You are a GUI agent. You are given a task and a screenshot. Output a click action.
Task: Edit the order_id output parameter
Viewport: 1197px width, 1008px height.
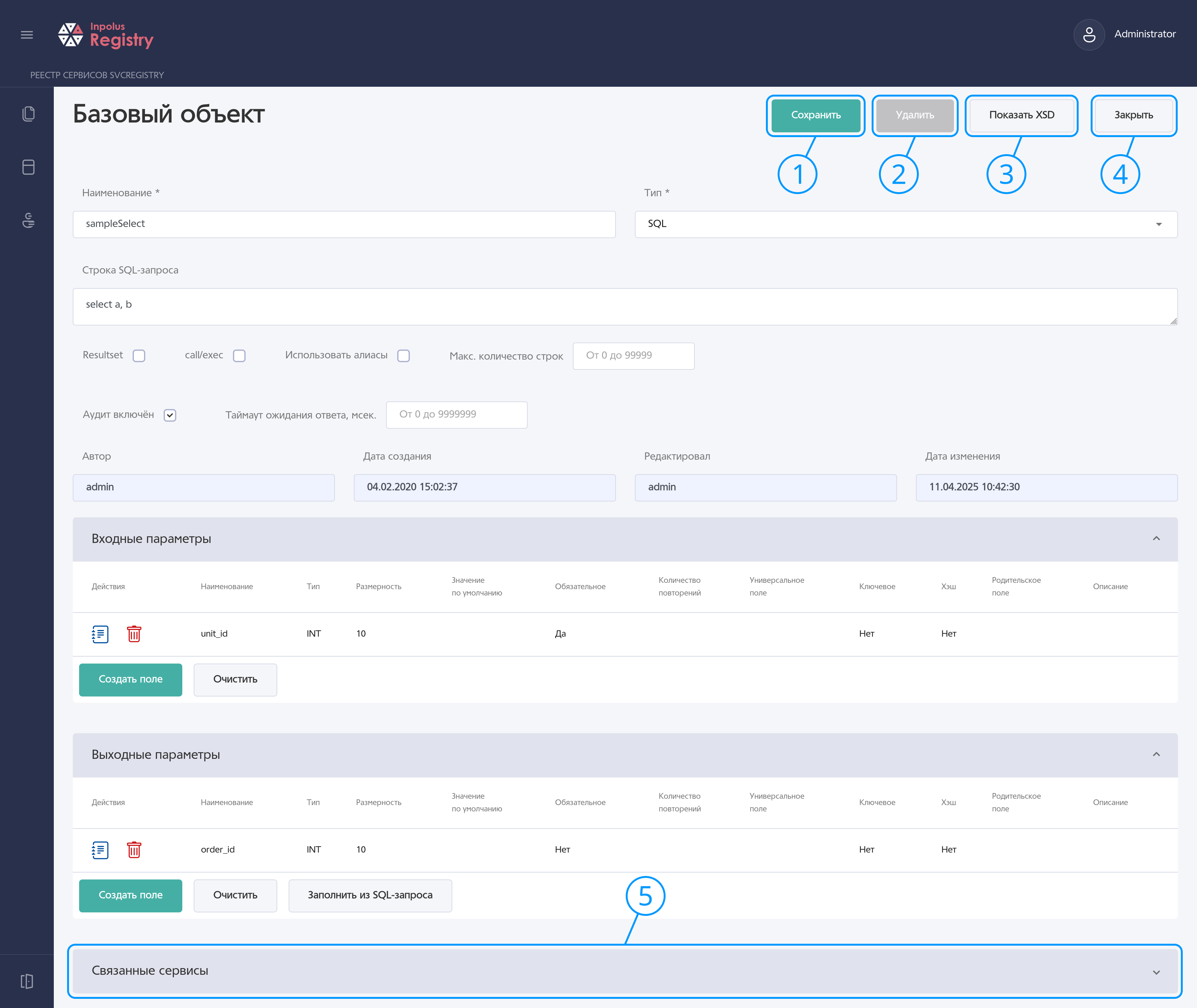coord(100,850)
